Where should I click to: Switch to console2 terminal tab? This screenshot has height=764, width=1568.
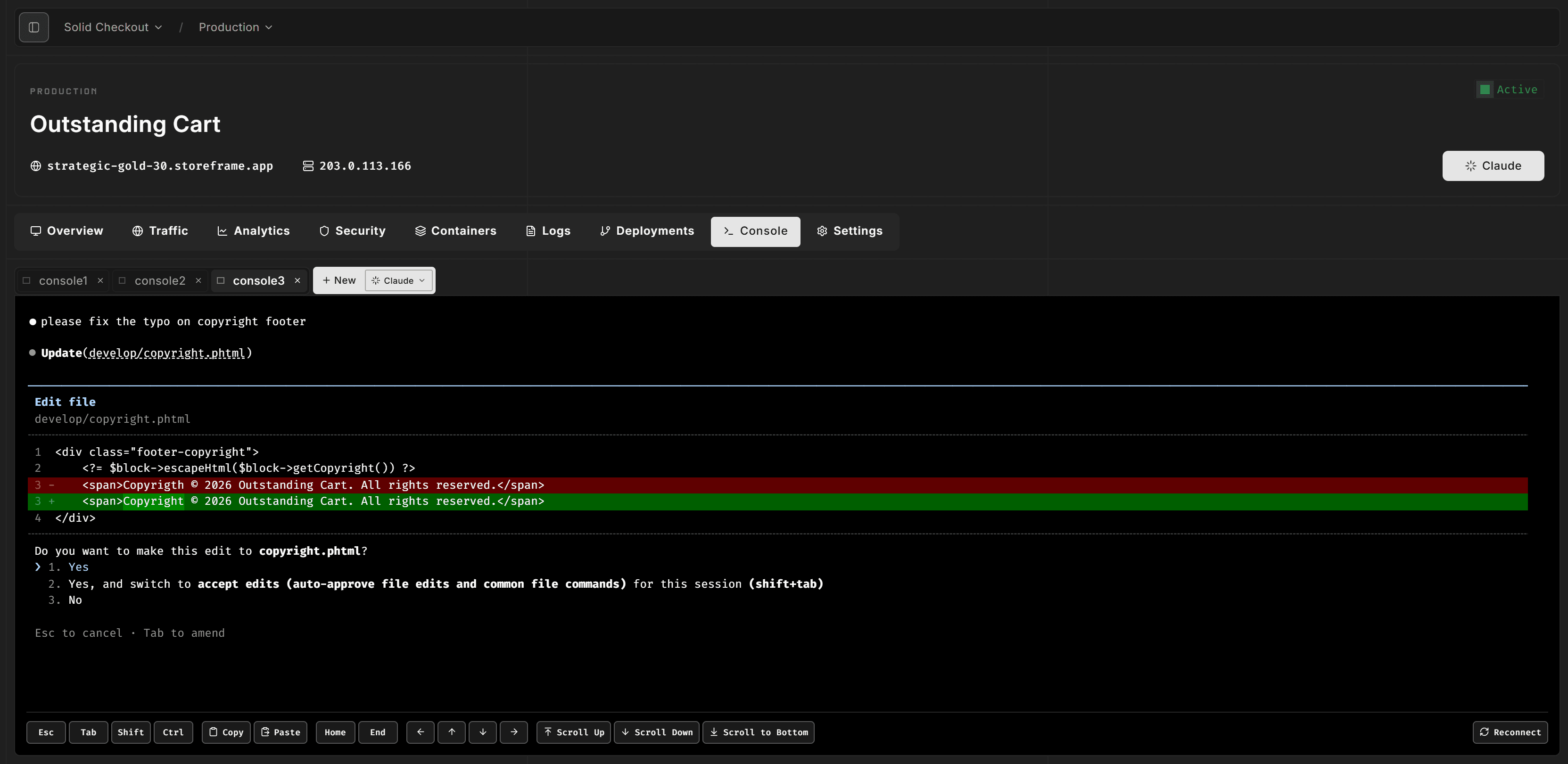click(159, 280)
